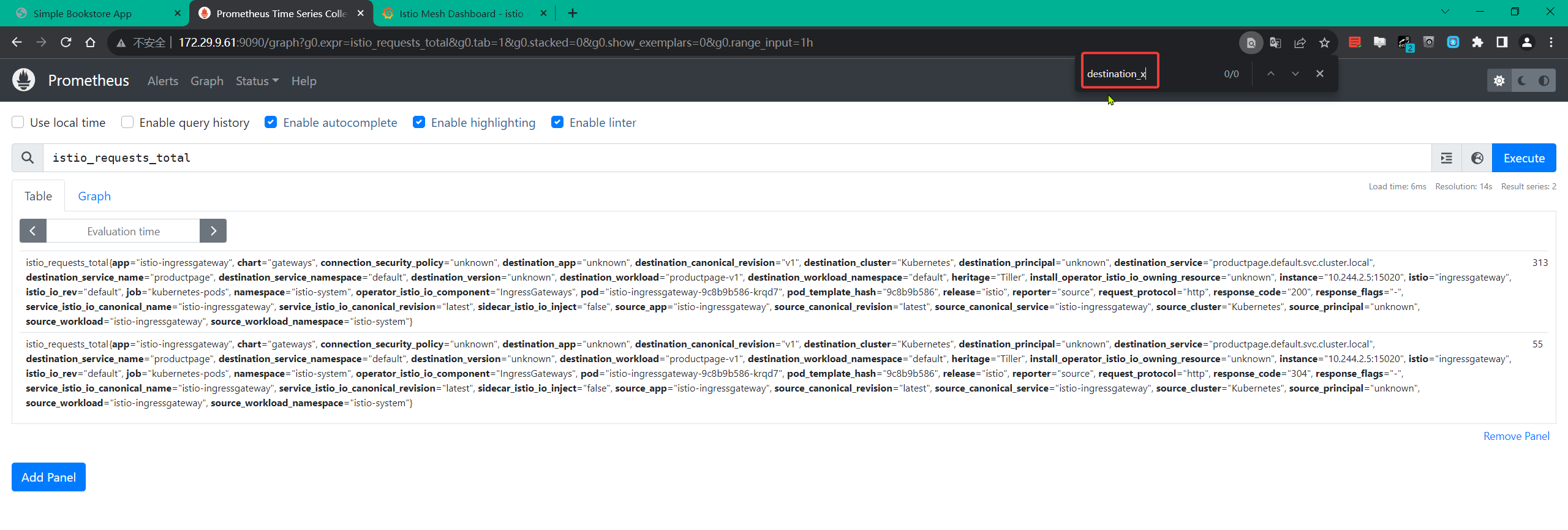This screenshot has height=530, width=1568.
Task: Click the find-in-page icon in address bar
Action: 1251,42
